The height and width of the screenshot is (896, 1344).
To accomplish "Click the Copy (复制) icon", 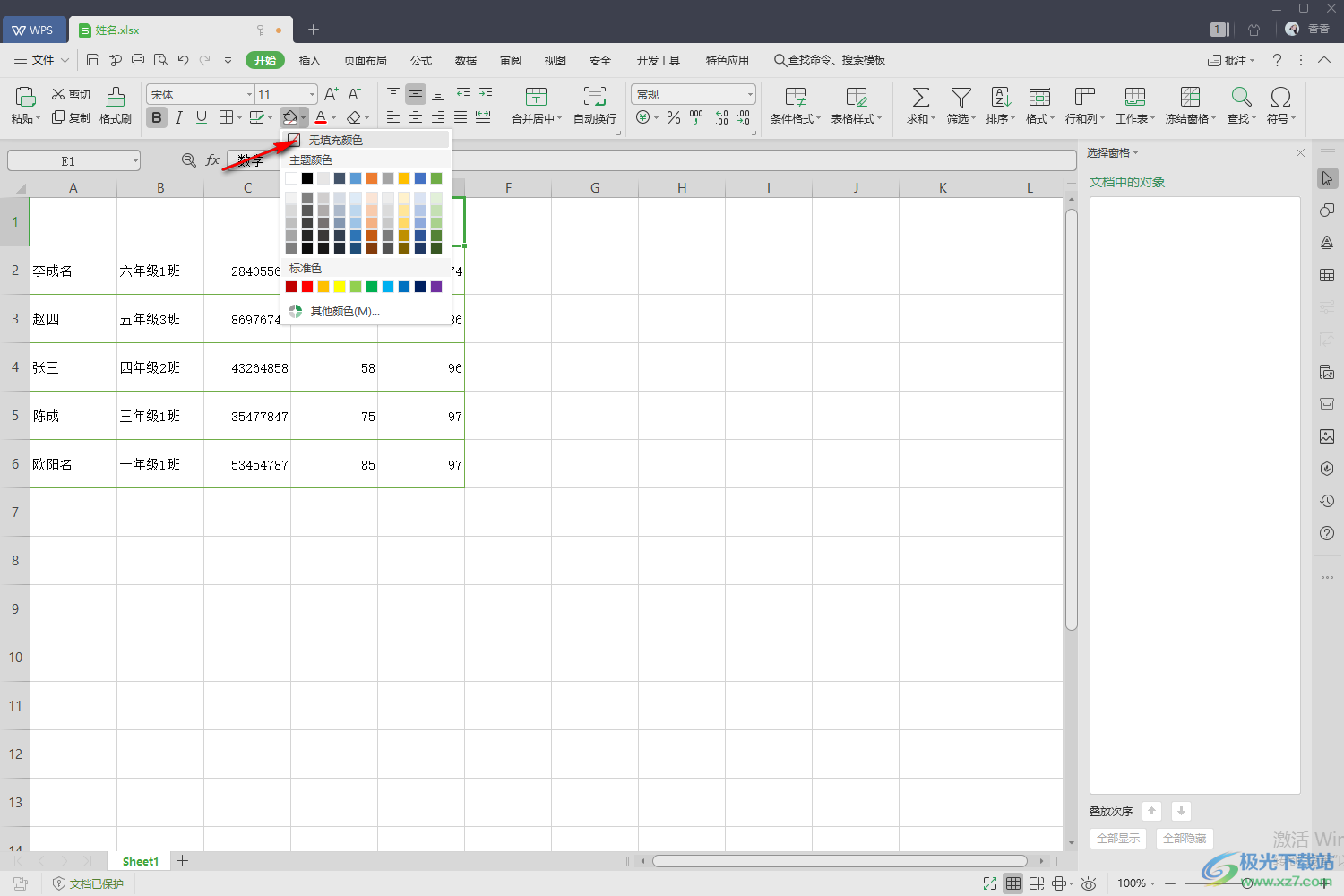I will tap(58, 117).
